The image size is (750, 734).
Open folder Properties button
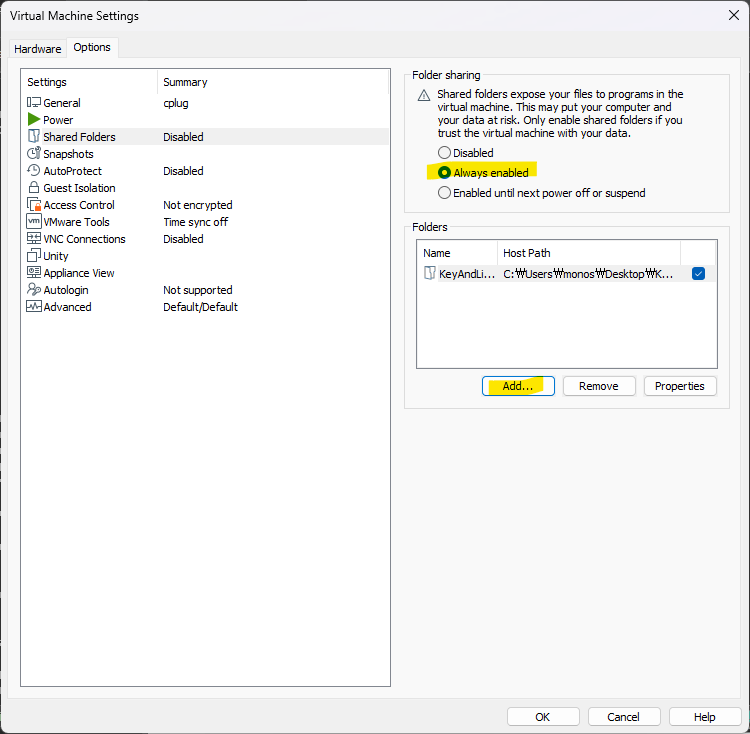(x=680, y=386)
